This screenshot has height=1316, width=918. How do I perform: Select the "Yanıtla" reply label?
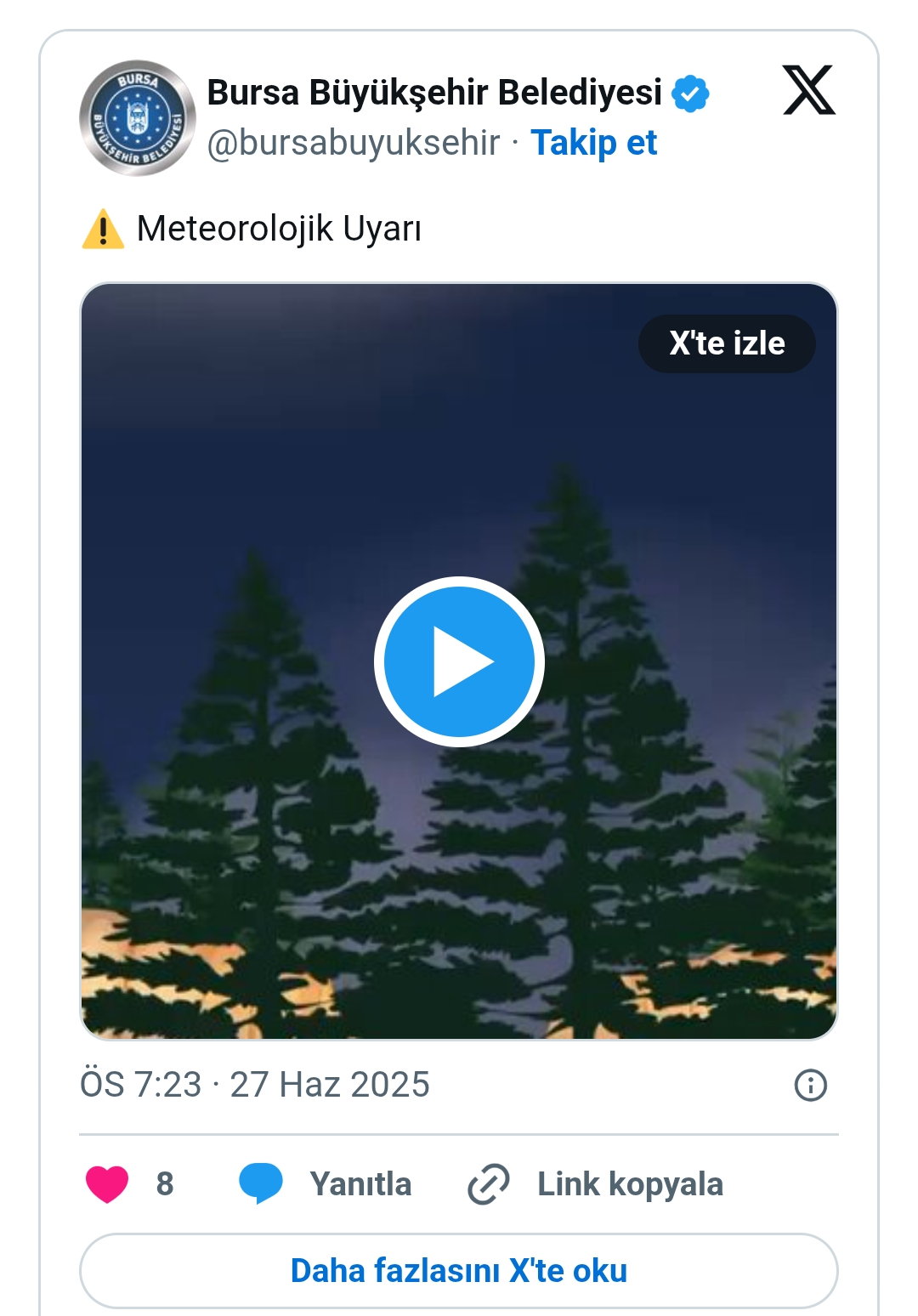(360, 1184)
